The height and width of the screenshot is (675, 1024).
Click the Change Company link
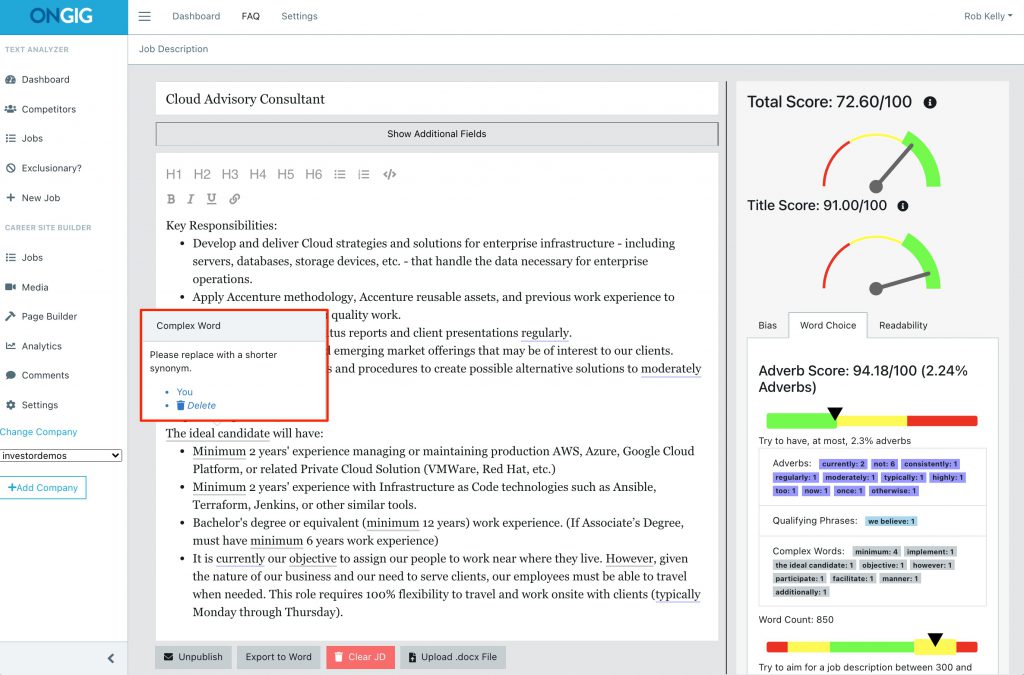[39, 432]
